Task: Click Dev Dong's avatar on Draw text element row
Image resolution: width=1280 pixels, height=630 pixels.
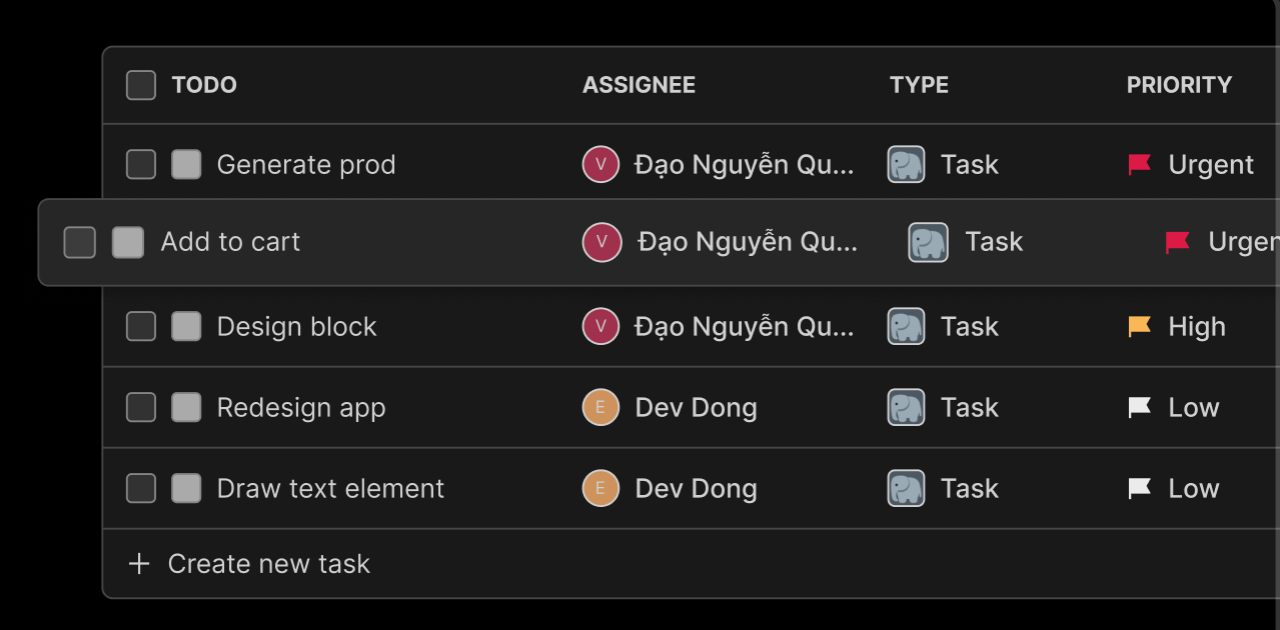Action: coord(600,488)
